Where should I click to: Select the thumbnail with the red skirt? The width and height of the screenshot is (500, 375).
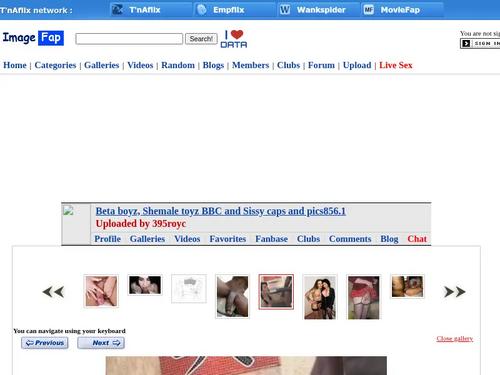[x=364, y=297]
